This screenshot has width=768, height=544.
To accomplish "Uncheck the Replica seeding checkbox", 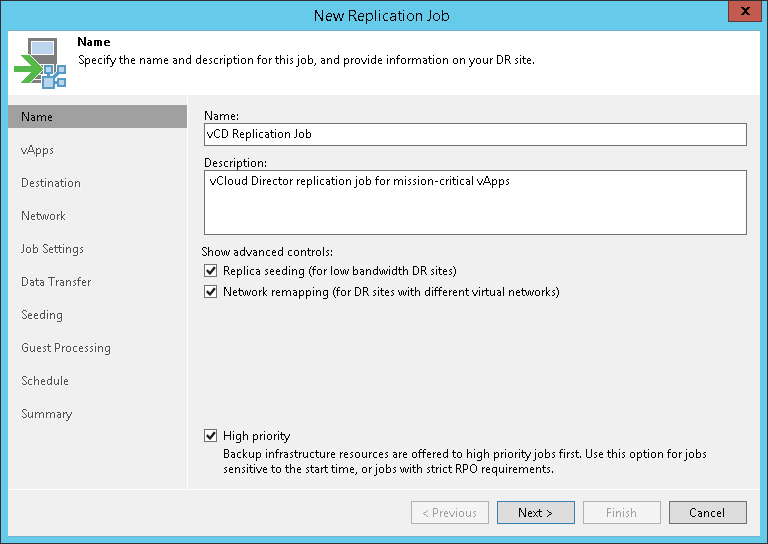I will pyautogui.click(x=210, y=271).
